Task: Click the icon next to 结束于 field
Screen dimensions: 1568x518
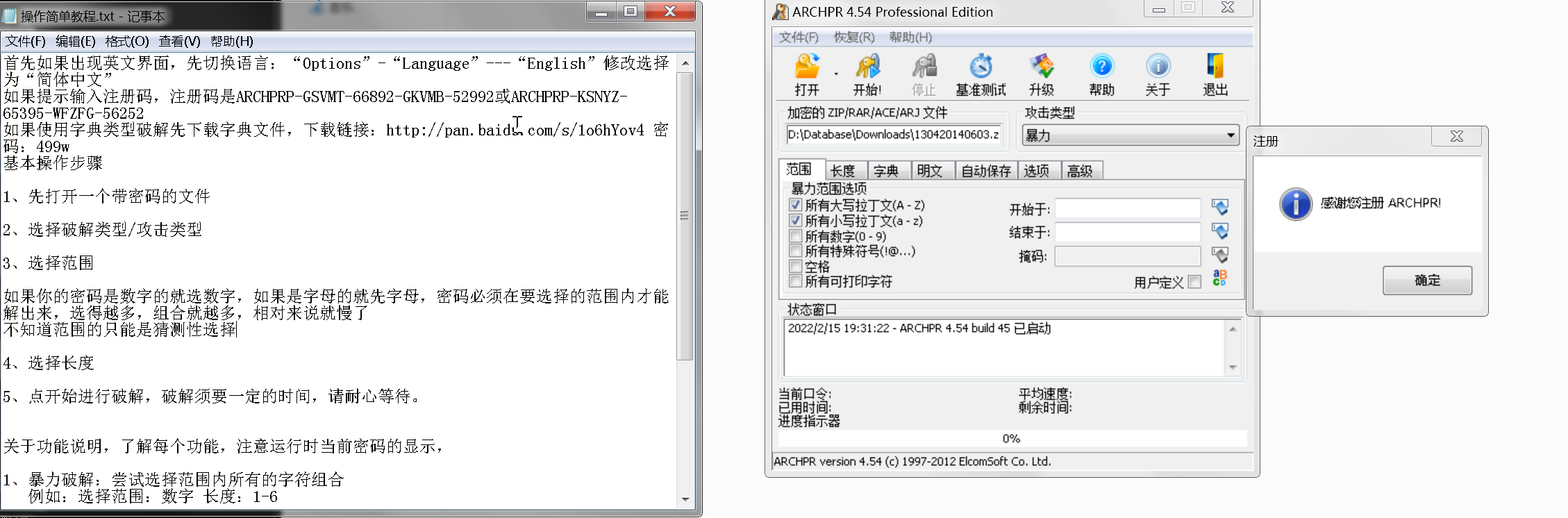Action: (x=1220, y=231)
